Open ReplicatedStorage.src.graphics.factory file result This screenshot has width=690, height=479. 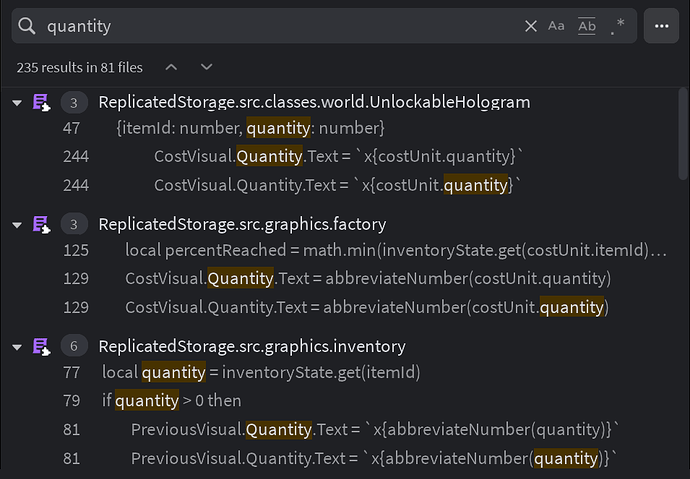point(242,224)
